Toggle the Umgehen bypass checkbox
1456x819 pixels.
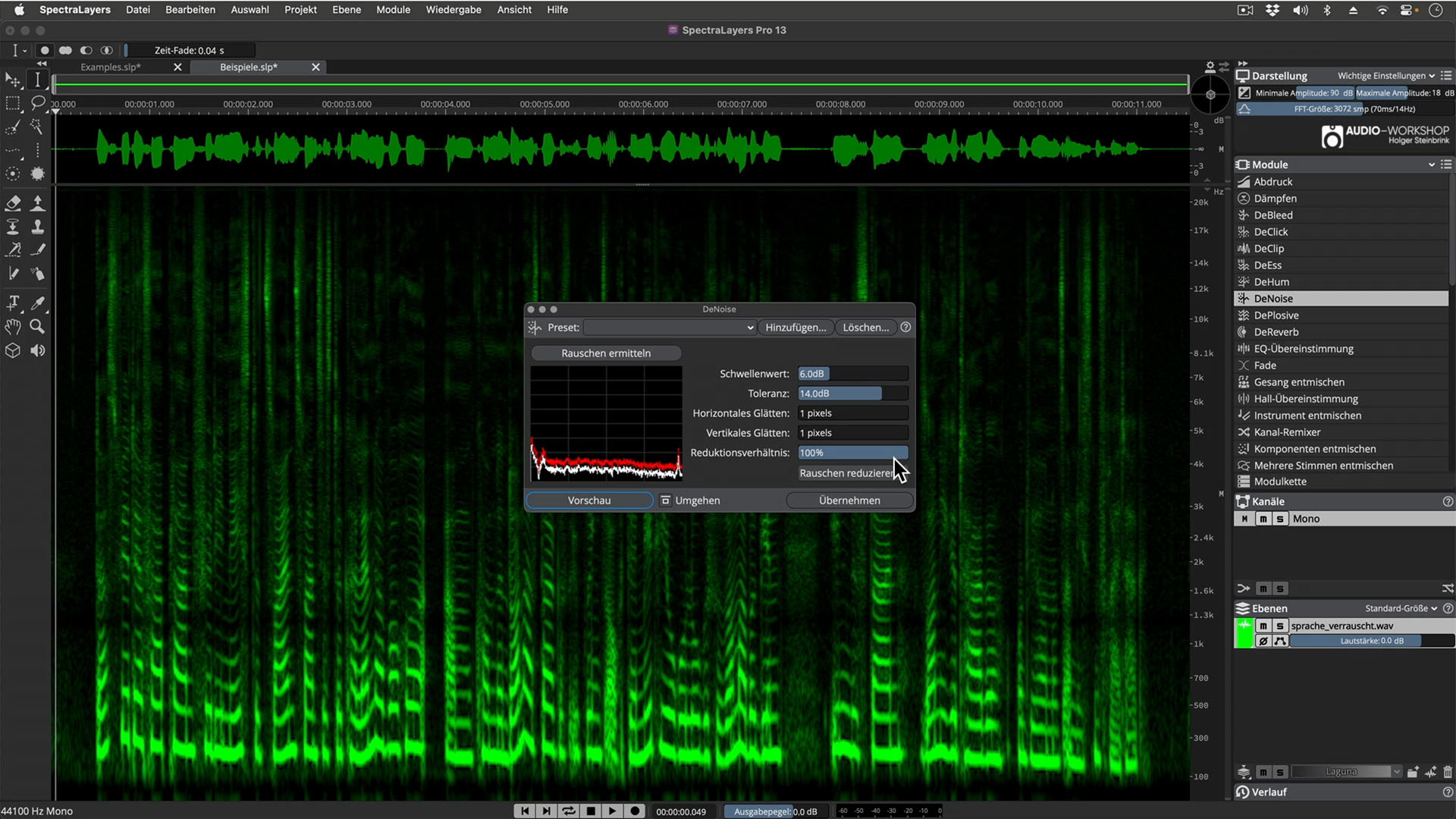tap(665, 500)
